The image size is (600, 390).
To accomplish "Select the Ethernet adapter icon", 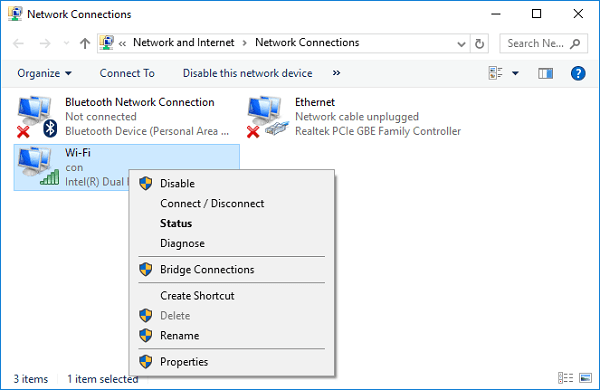I will pos(267,116).
